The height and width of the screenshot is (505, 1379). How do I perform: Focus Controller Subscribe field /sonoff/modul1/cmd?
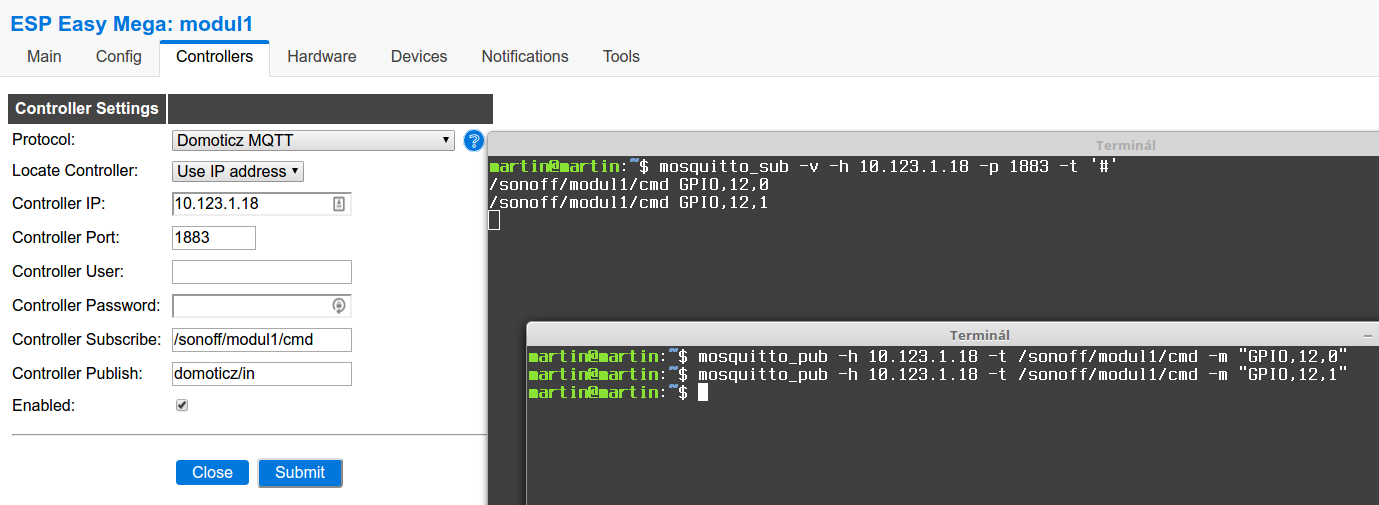262,340
